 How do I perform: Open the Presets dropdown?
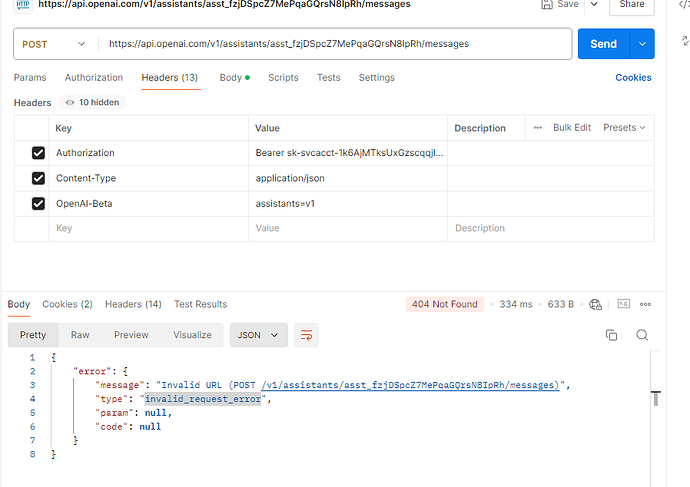tap(624, 128)
